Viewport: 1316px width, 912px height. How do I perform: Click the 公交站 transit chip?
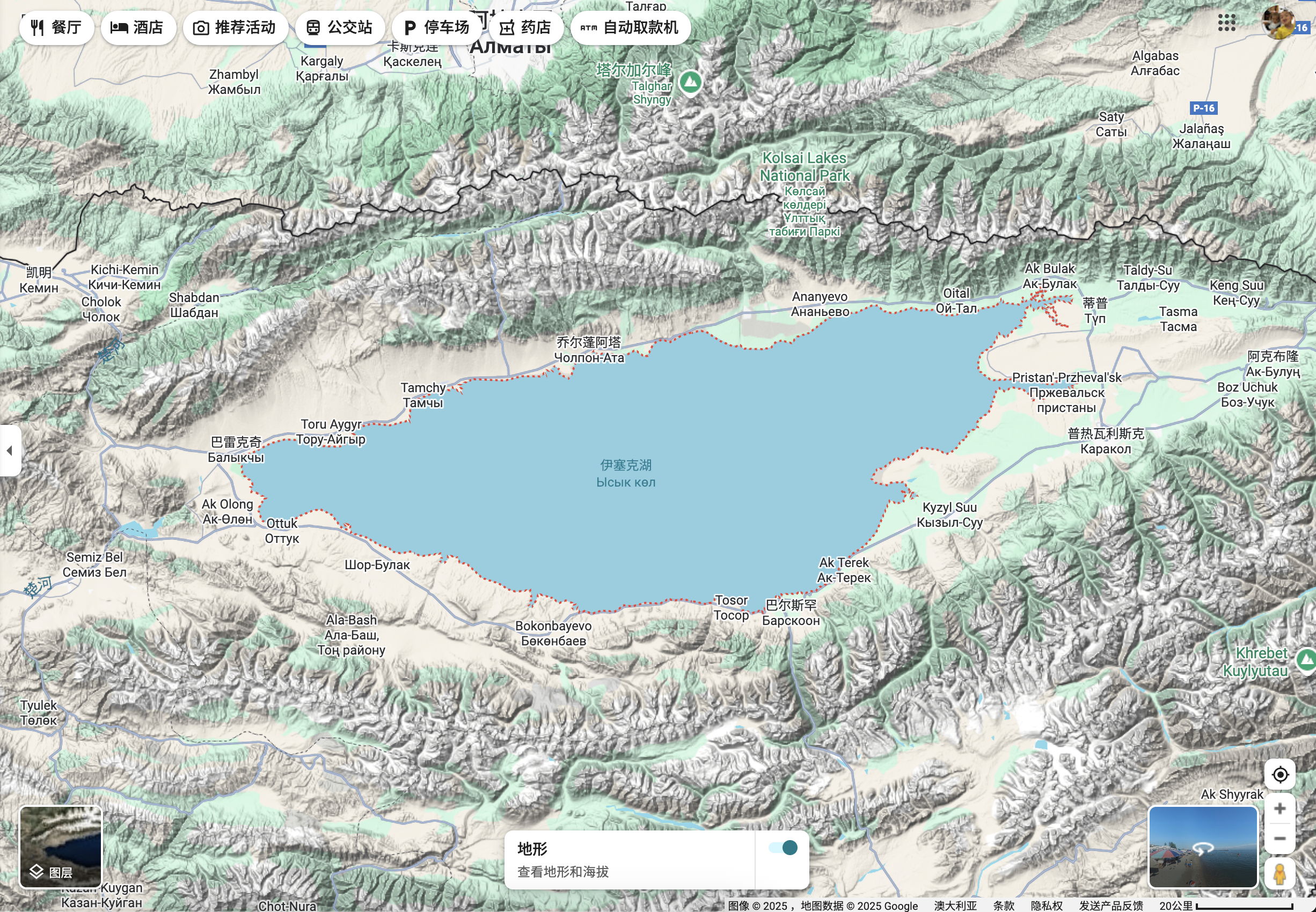[340, 27]
